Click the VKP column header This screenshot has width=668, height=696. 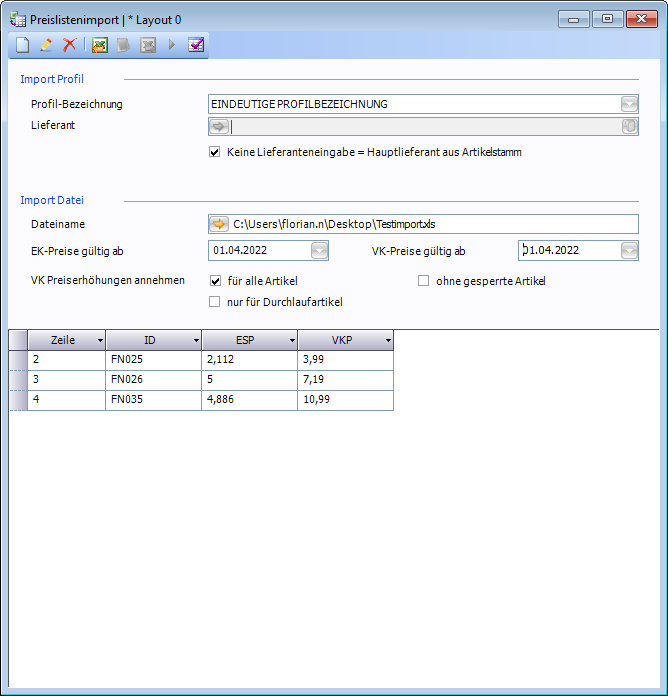point(340,341)
